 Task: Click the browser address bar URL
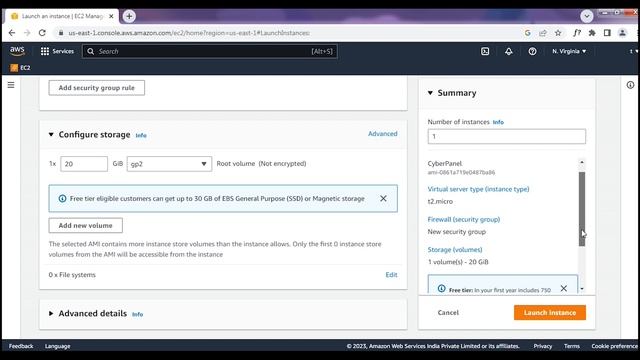click(189, 33)
